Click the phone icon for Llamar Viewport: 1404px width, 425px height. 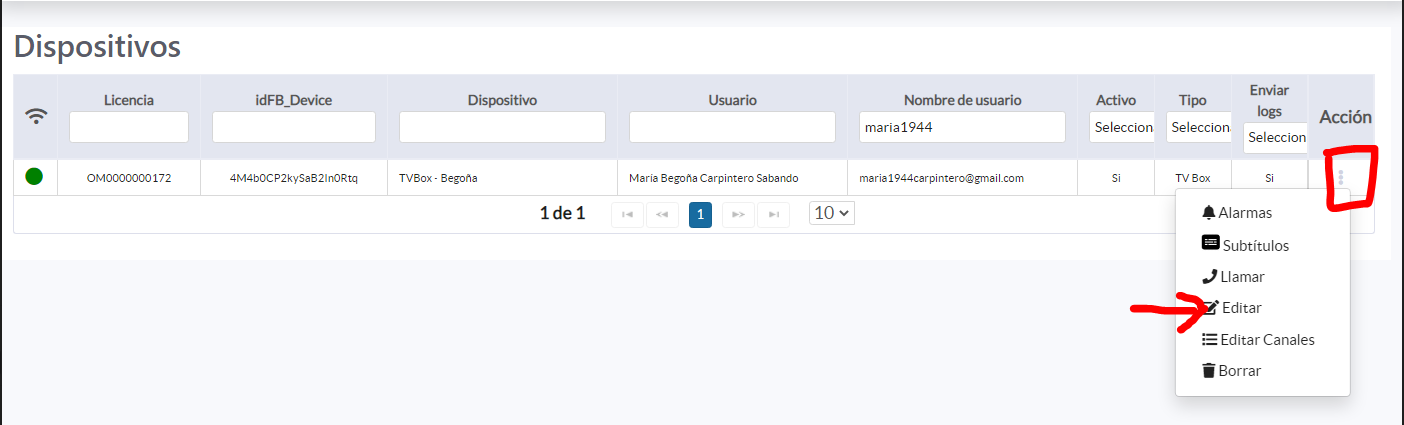[1209, 276]
